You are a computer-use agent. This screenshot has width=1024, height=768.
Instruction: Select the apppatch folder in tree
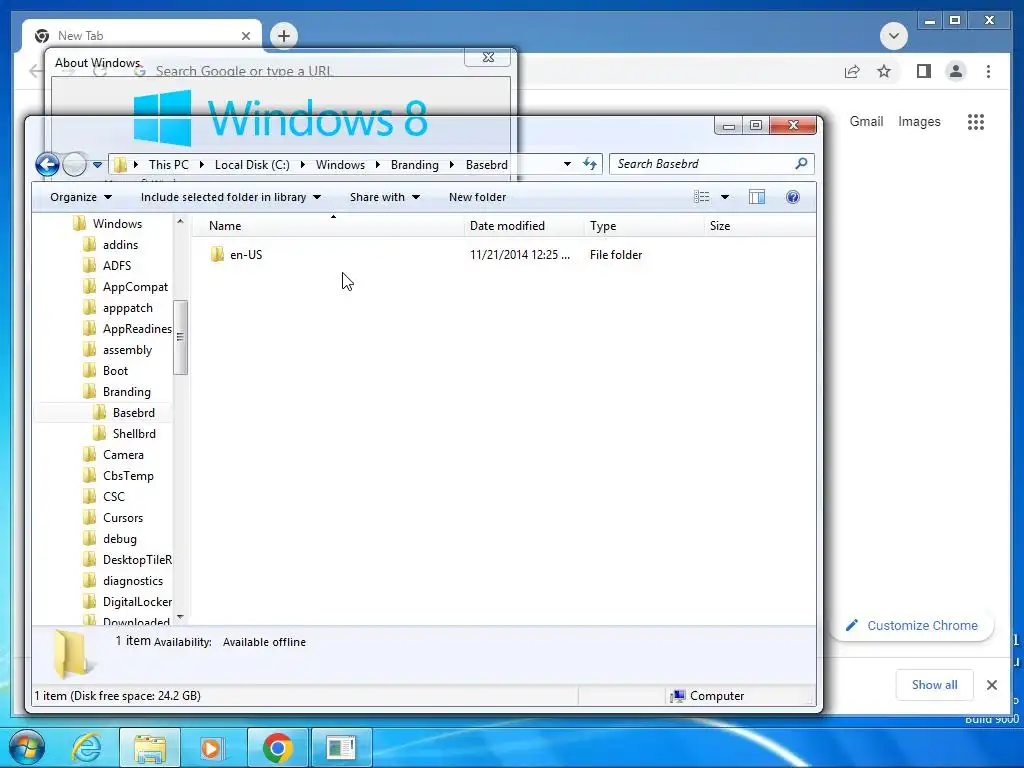tap(128, 308)
